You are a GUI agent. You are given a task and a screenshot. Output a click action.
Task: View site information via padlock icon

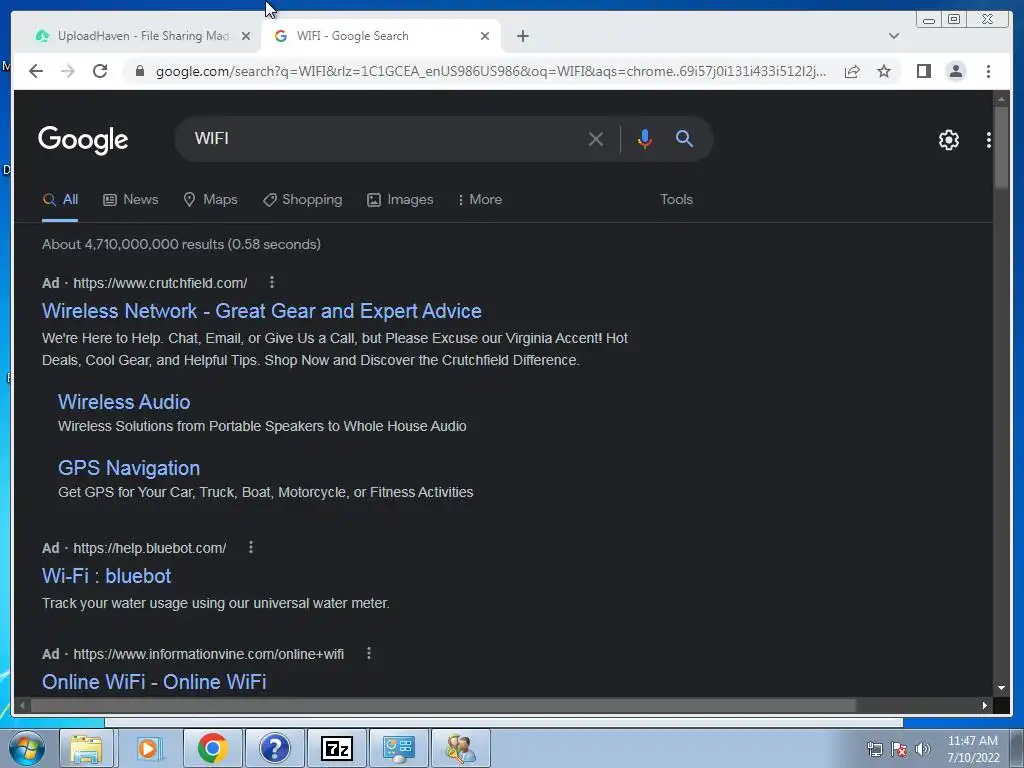click(x=139, y=71)
